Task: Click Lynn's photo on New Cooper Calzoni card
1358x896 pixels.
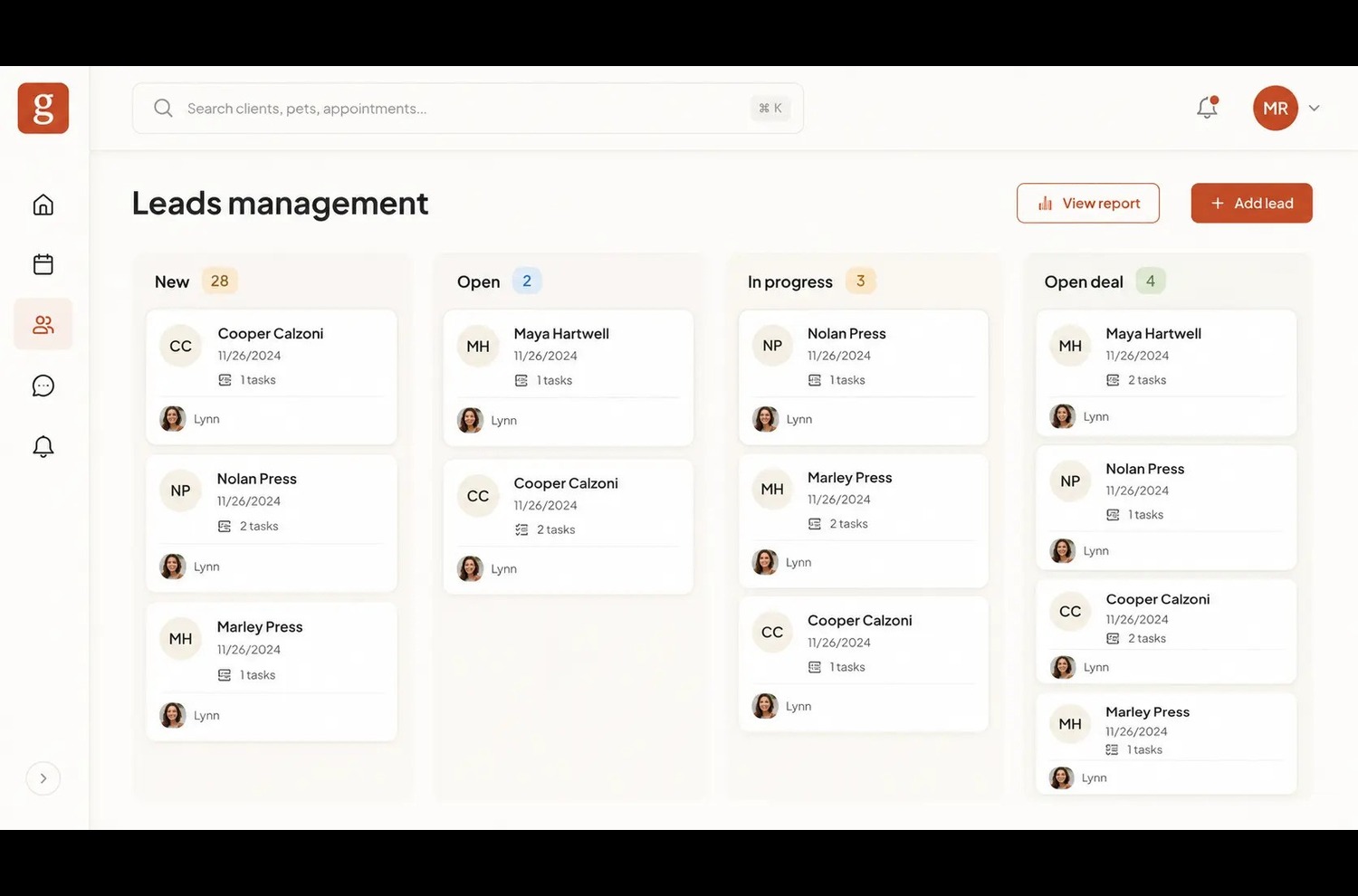Action: (173, 419)
